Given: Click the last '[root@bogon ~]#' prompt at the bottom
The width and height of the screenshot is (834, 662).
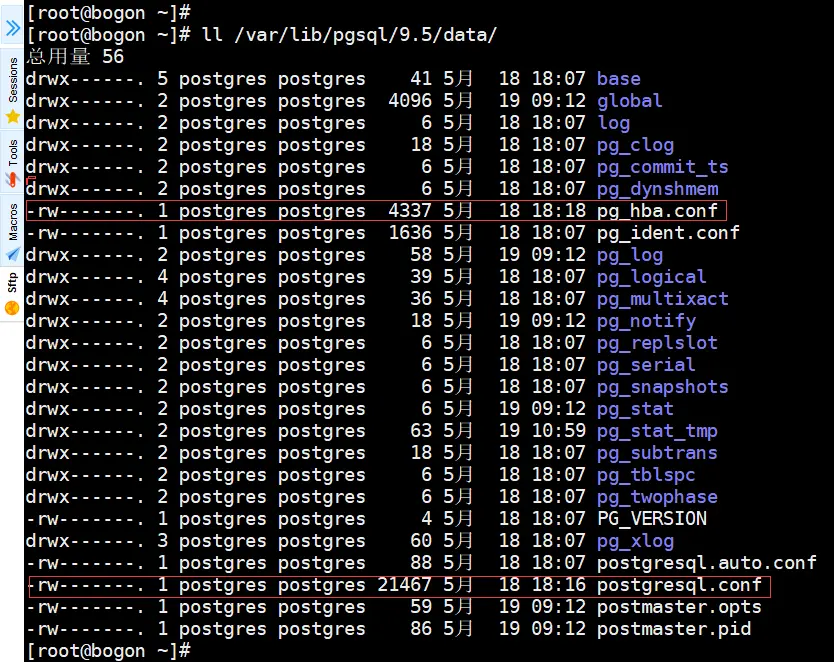Looking at the screenshot, I should tap(108, 651).
